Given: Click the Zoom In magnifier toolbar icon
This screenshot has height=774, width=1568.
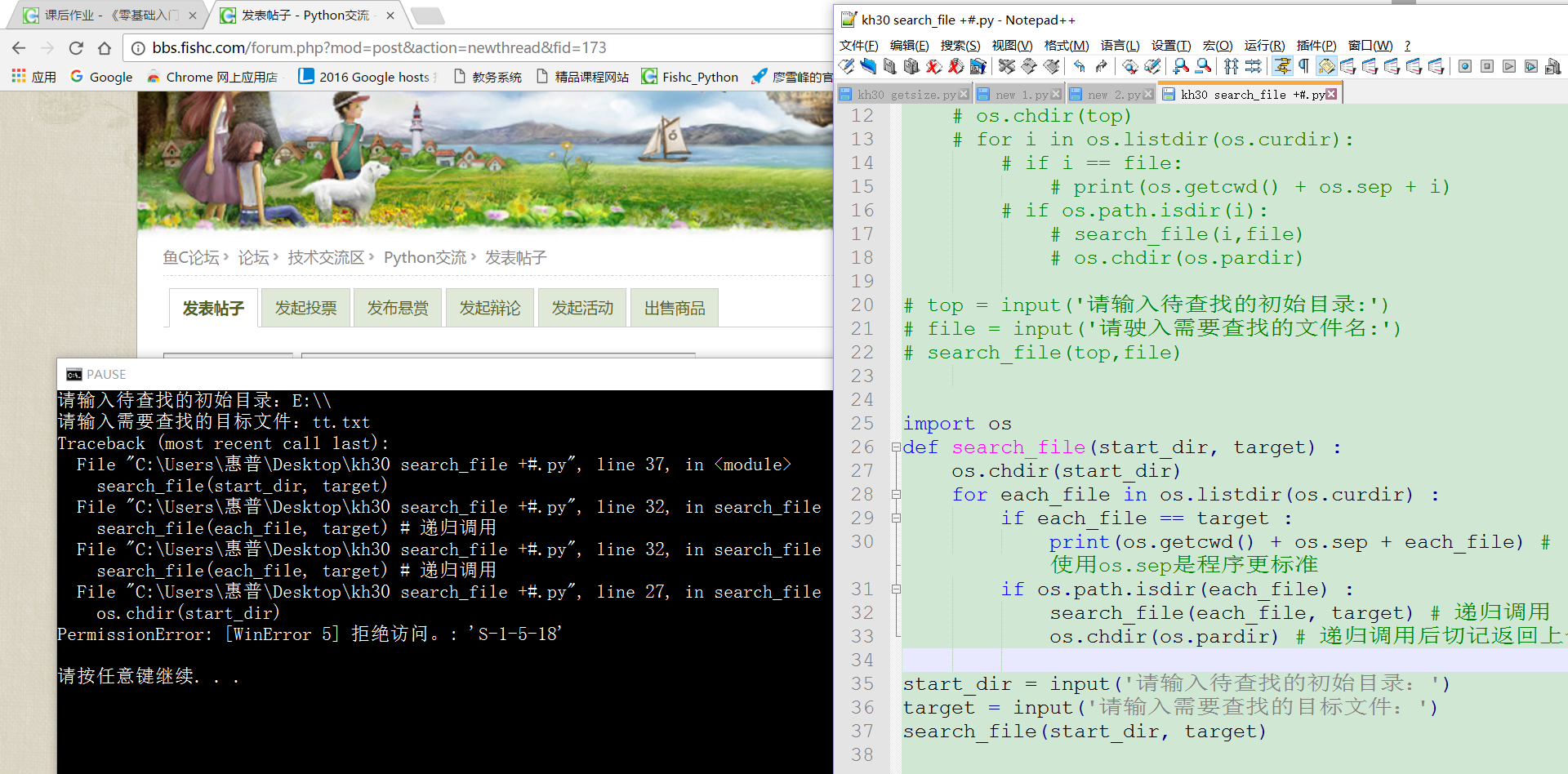Looking at the screenshot, I should click(x=1181, y=67).
